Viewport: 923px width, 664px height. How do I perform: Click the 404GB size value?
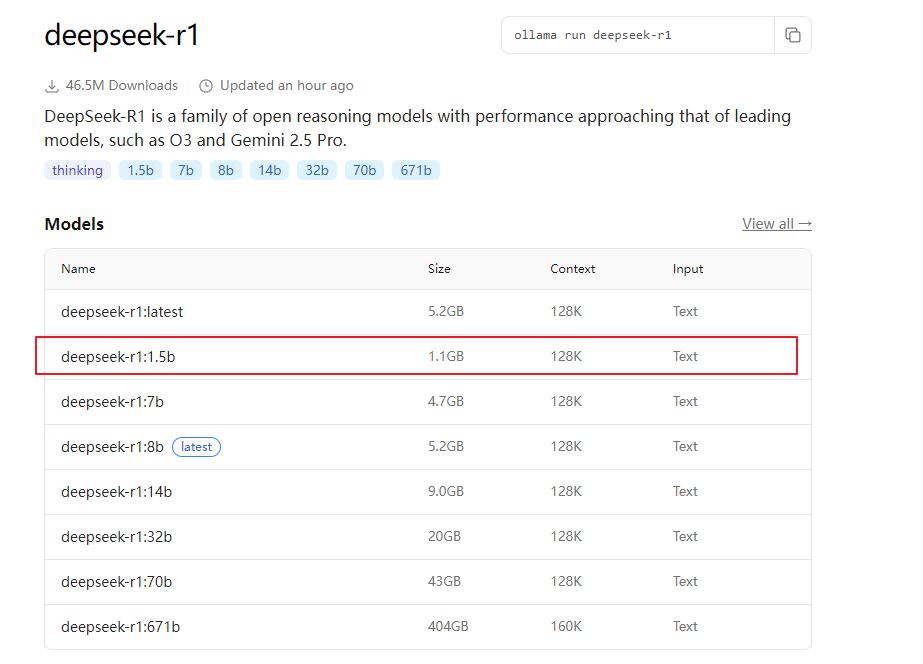(x=448, y=626)
